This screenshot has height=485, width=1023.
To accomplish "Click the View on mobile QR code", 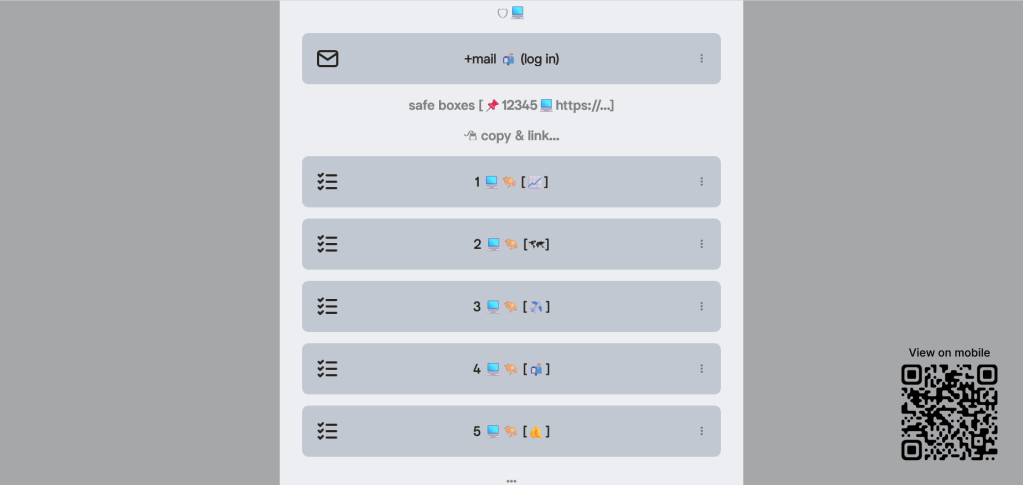I will pos(949,412).
